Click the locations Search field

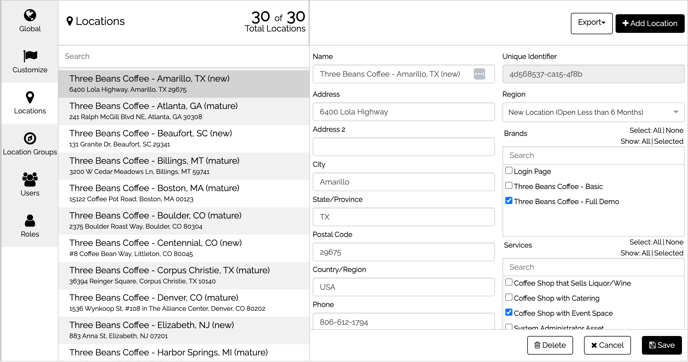point(184,56)
